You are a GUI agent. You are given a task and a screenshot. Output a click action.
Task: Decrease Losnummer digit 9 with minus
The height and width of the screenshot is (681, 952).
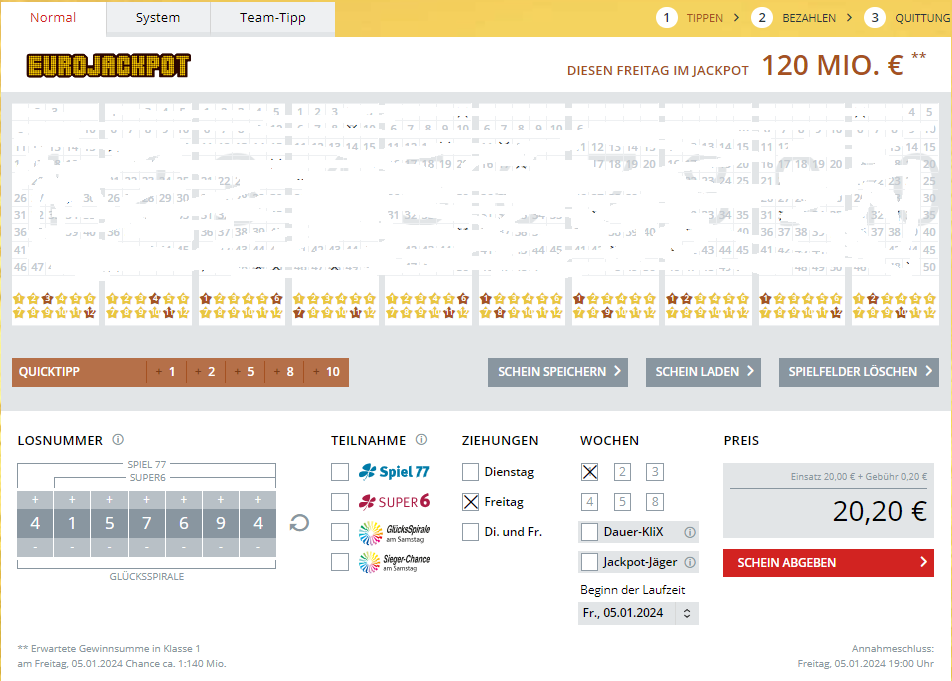click(x=220, y=547)
